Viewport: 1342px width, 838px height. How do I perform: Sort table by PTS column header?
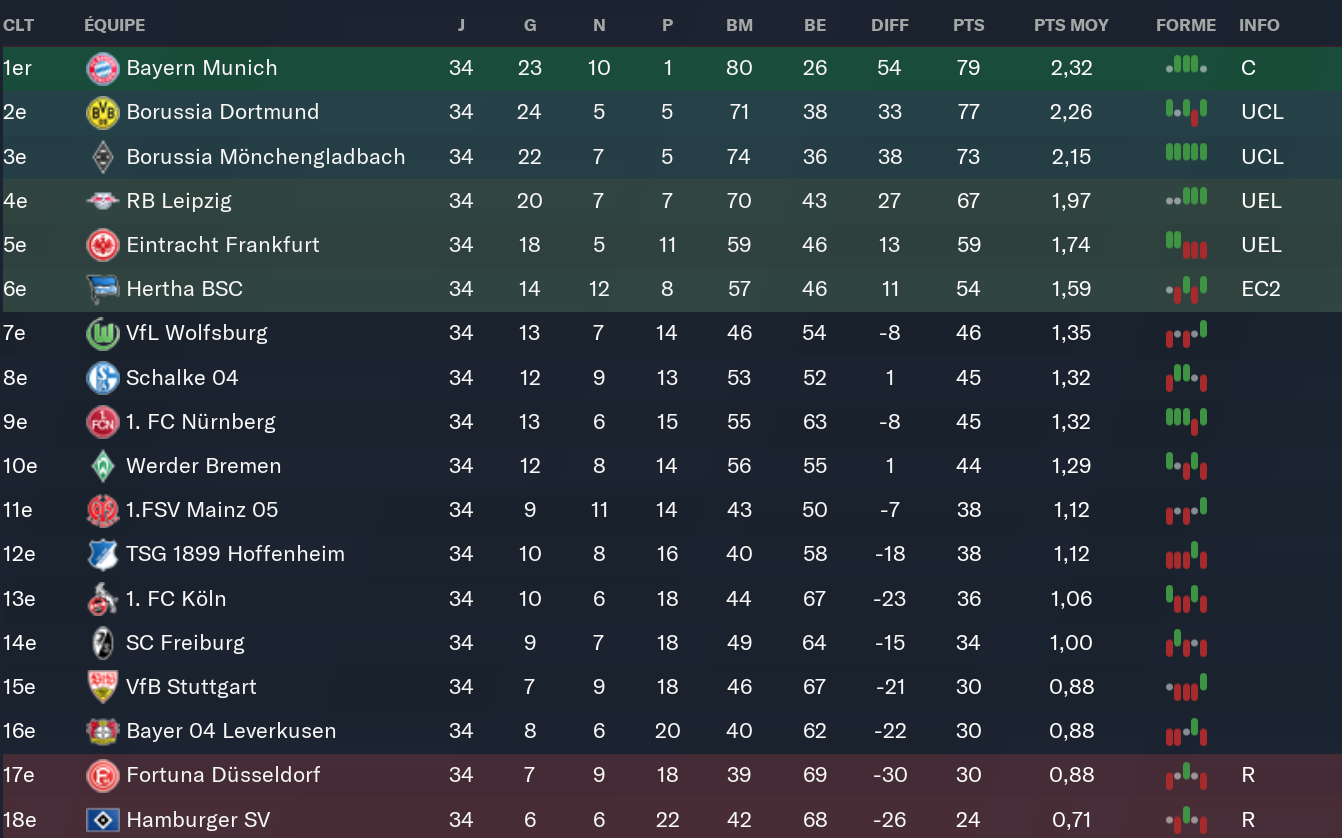pyautogui.click(x=968, y=25)
